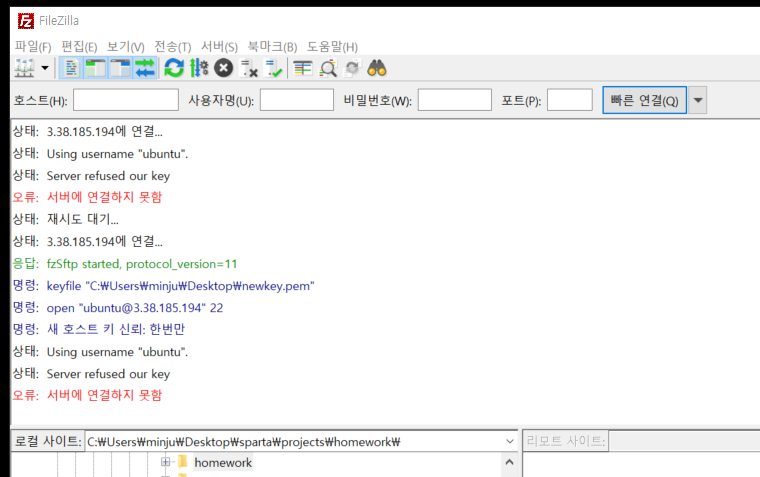Focus the 비밀번호(W) input field
760x477 pixels.
tap(455, 100)
